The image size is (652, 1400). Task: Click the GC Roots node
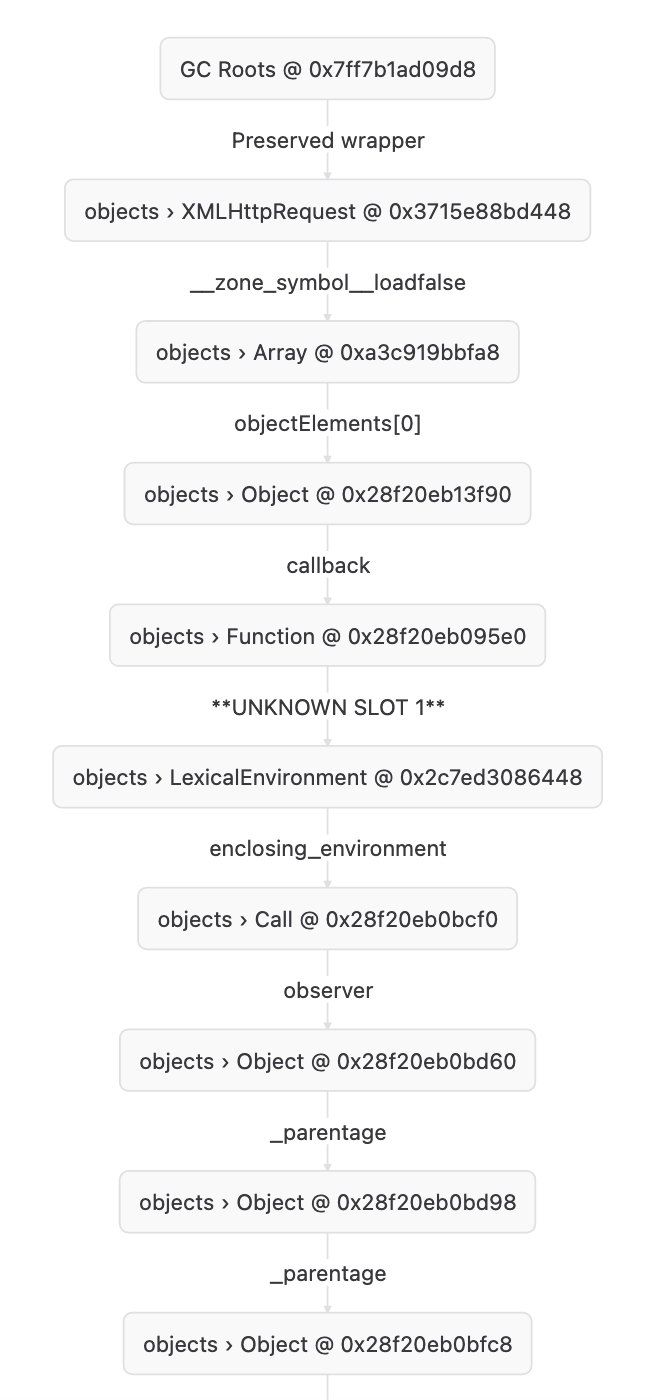(327, 69)
